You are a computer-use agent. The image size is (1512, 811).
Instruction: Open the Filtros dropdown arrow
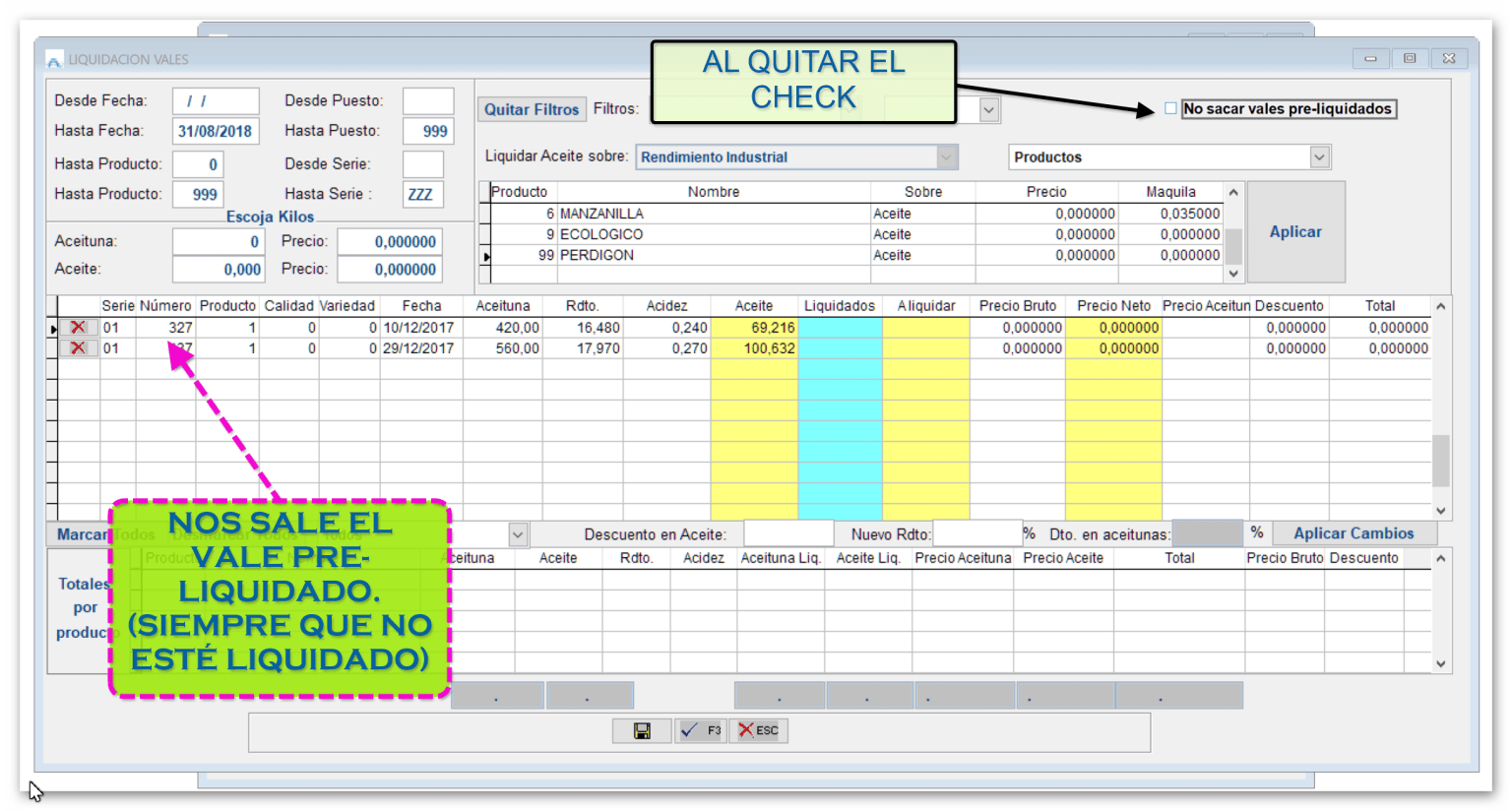[989, 110]
